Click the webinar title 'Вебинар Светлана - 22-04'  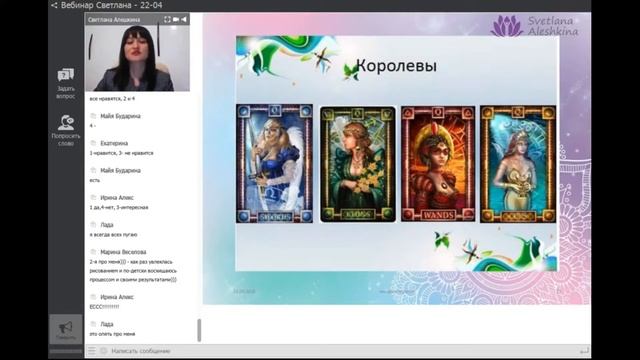111,5
